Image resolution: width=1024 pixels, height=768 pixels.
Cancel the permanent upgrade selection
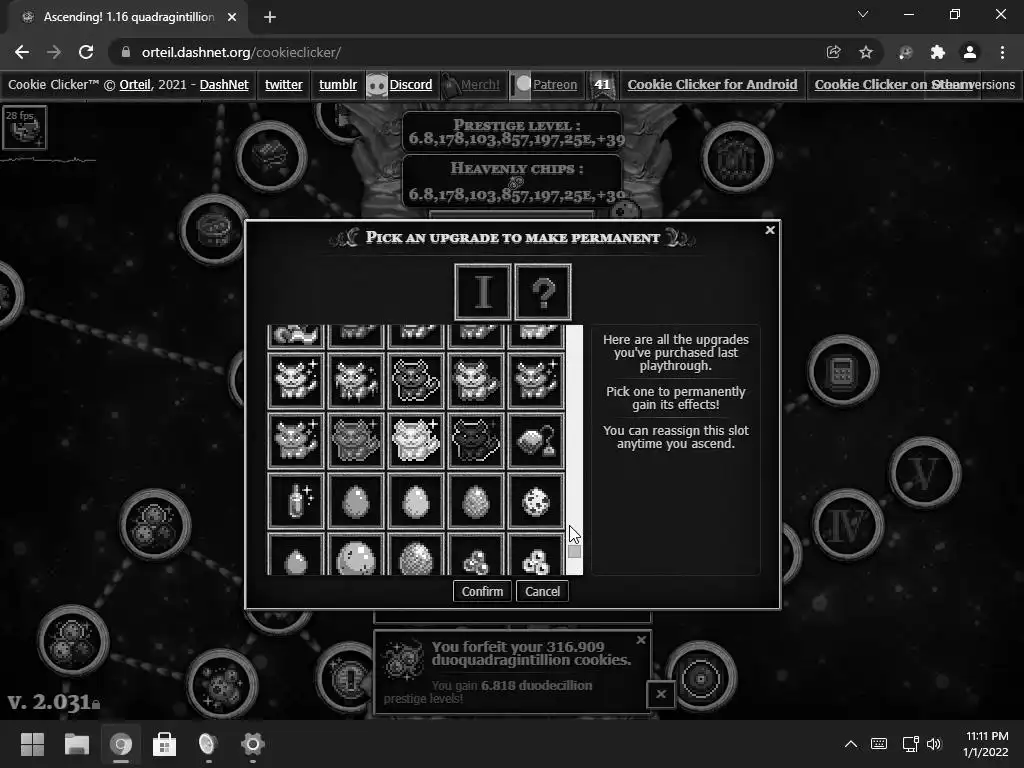click(543, 591)
